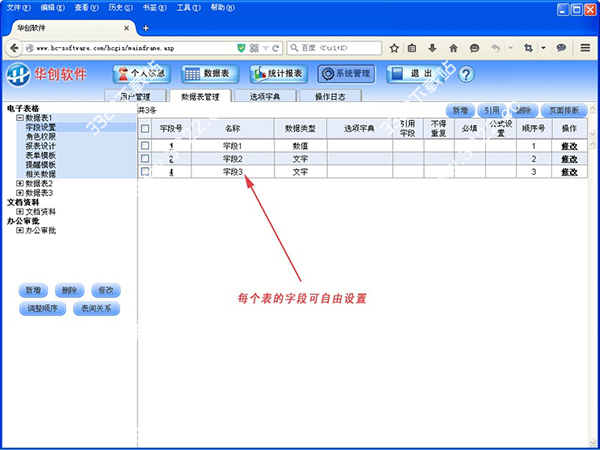Select 角色权限 in the tree
600x450 pixels.
coord(41,137)
